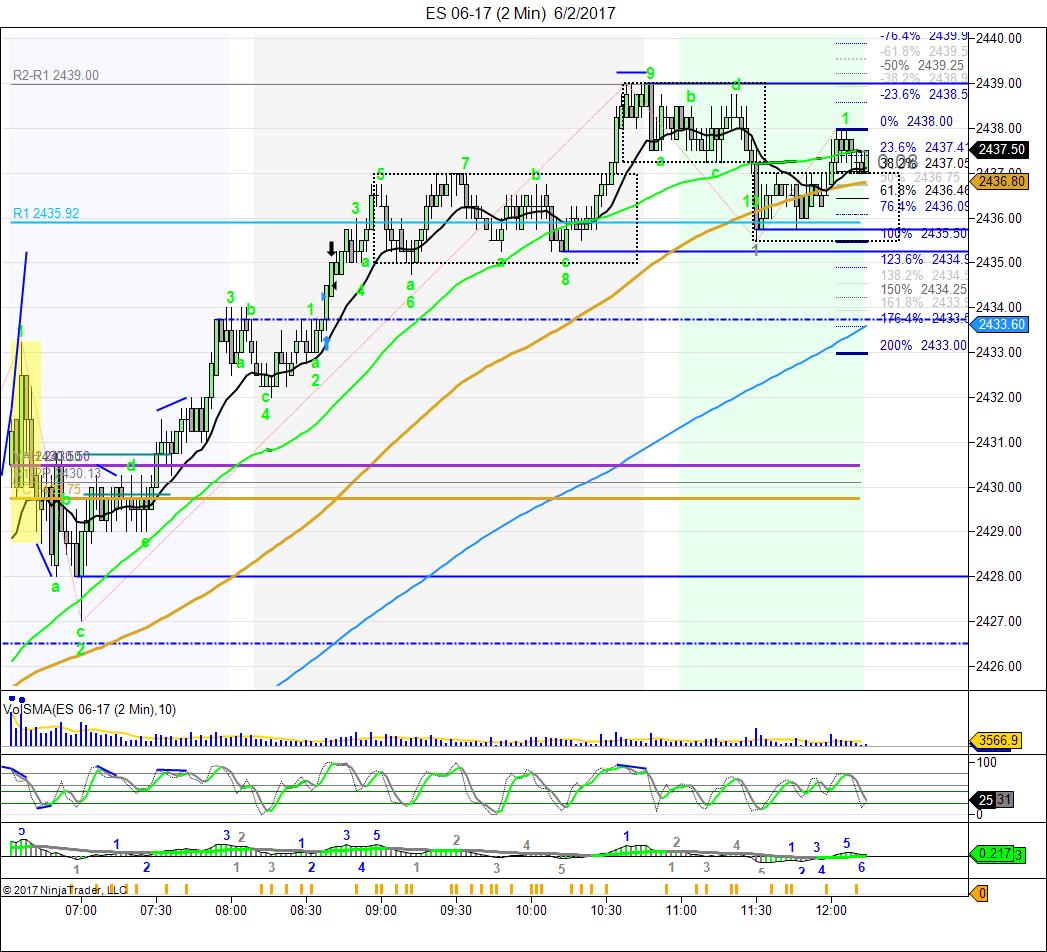Select the green wave label 9 at the high
This screenshot has width=1047, height=952.
[650, 73]
